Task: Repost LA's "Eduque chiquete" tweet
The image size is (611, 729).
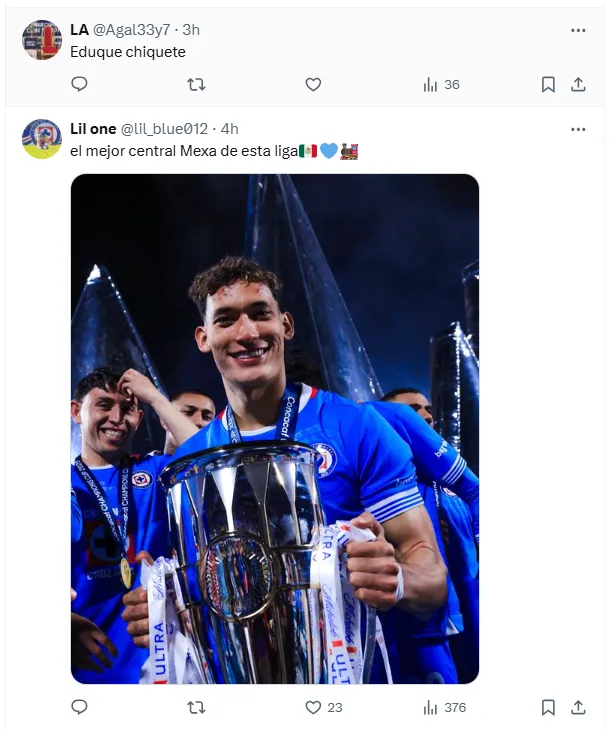Action: coord(196,85)
